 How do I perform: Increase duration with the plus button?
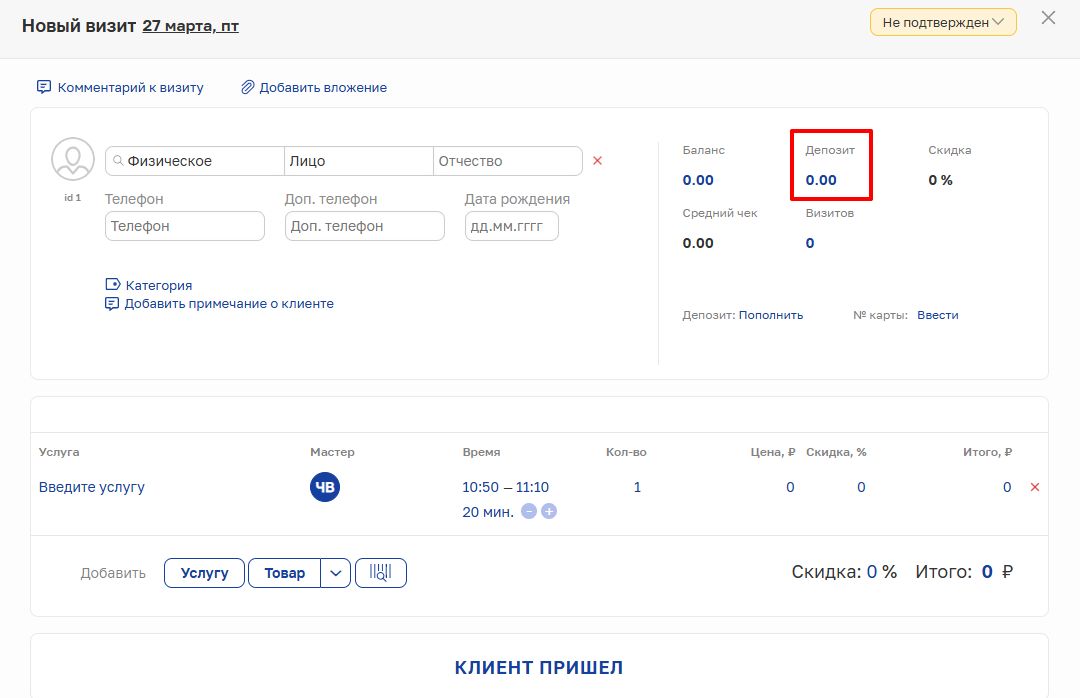pos(549,512)
